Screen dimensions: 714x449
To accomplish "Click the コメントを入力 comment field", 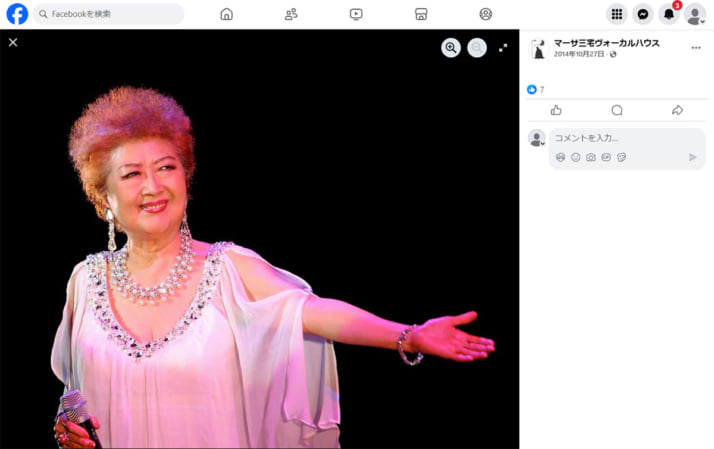I will click(x=627, y=138).
